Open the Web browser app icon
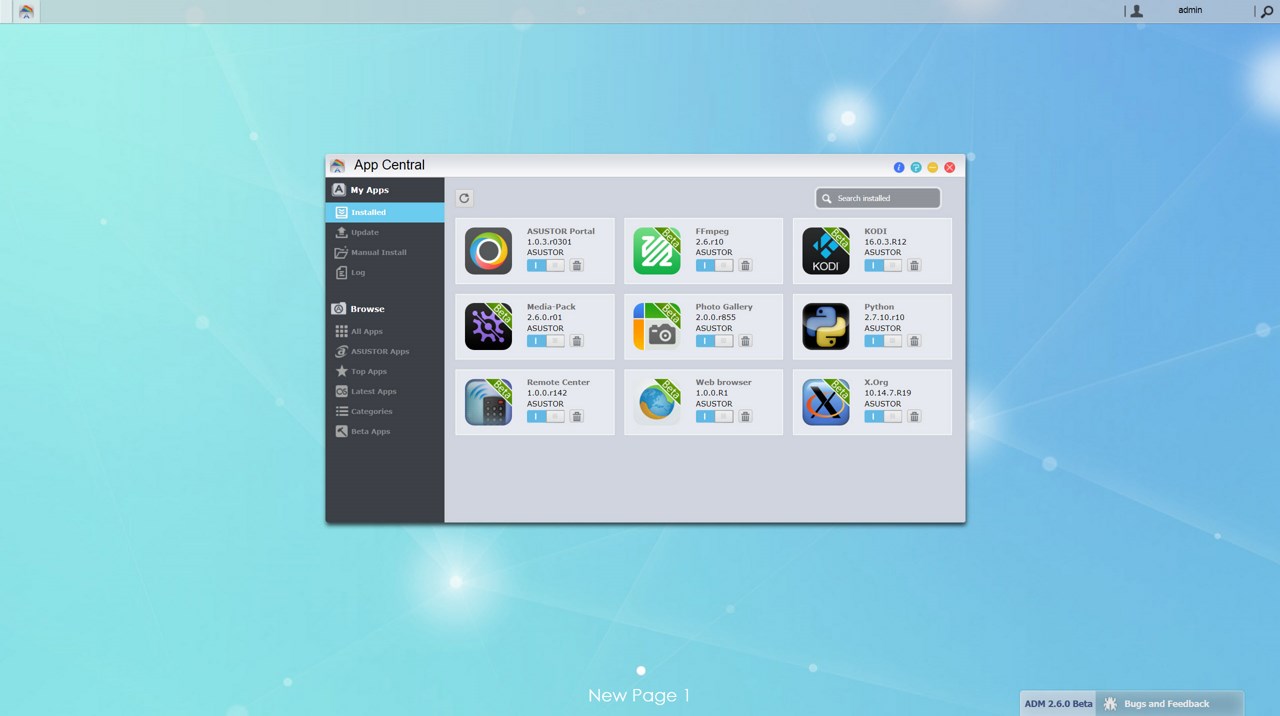This screenshot has height=716, width=1280. (x=657, y=402)
